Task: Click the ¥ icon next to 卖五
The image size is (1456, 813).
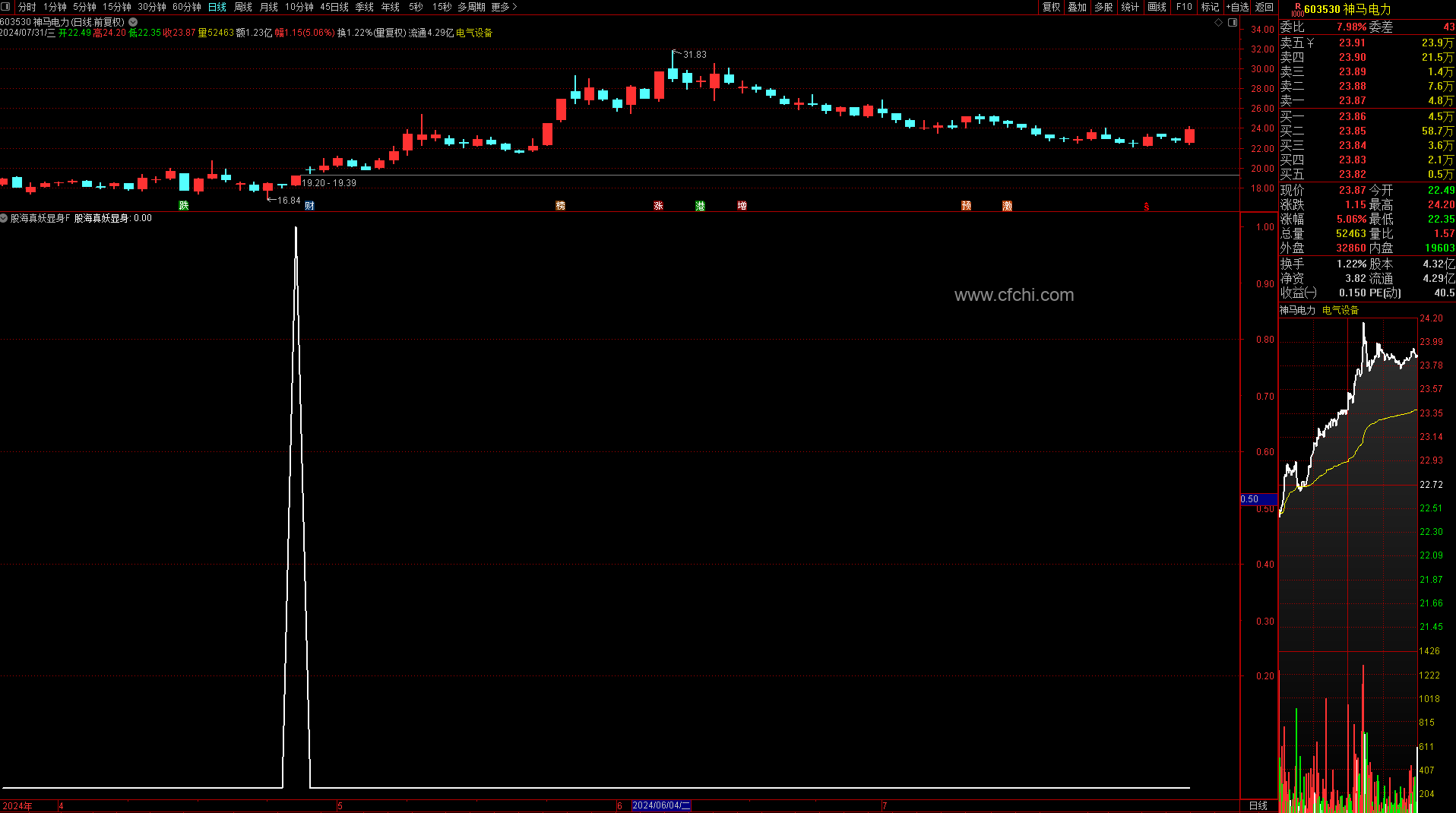Action: point(1310,43)
